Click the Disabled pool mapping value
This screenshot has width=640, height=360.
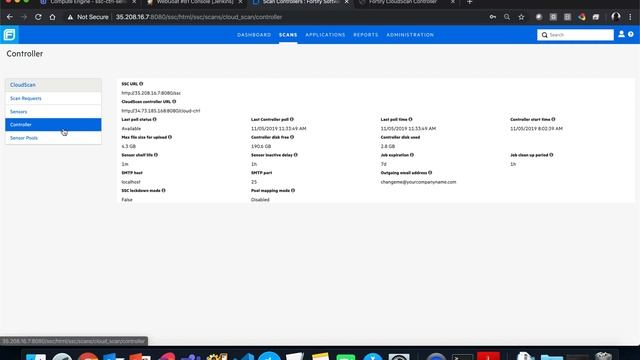tap(260, 200)
